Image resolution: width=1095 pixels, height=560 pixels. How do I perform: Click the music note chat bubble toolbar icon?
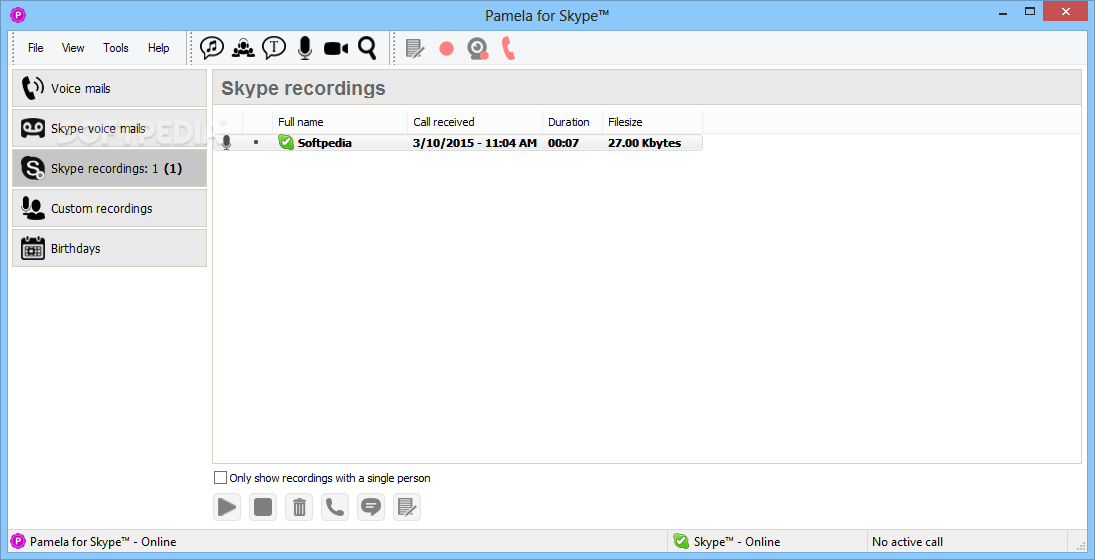click(x=212, y=47)
